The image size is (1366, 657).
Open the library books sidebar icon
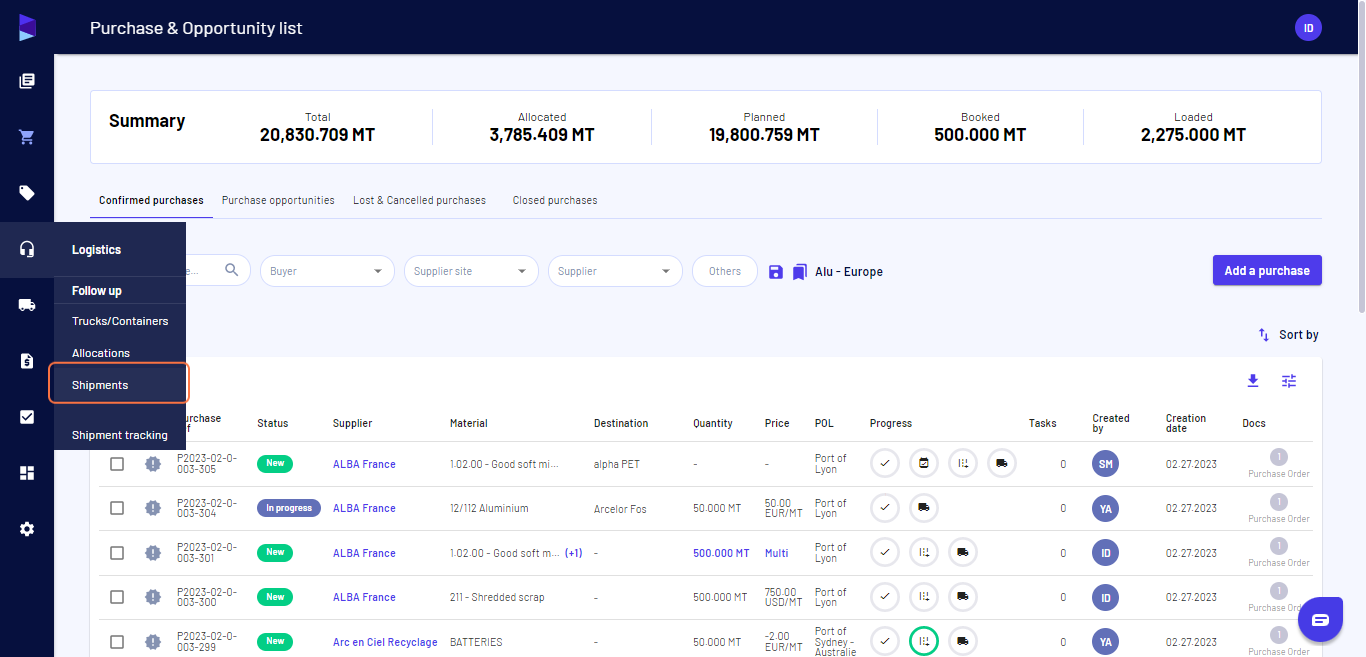[x=27, y=81]
